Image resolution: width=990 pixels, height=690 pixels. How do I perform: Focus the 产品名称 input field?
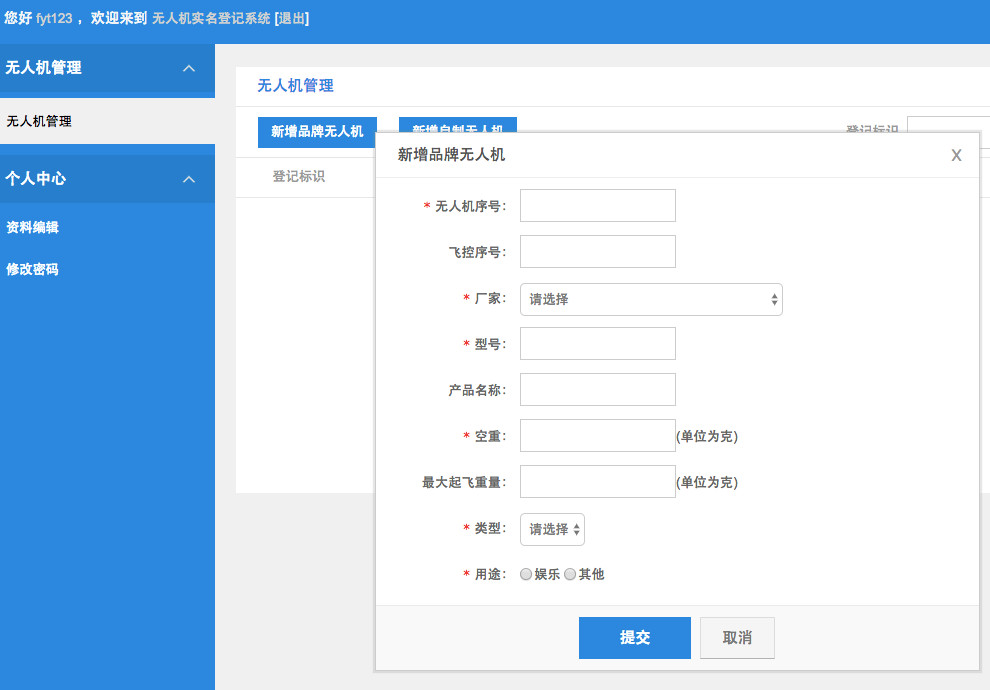click(598, 390)
